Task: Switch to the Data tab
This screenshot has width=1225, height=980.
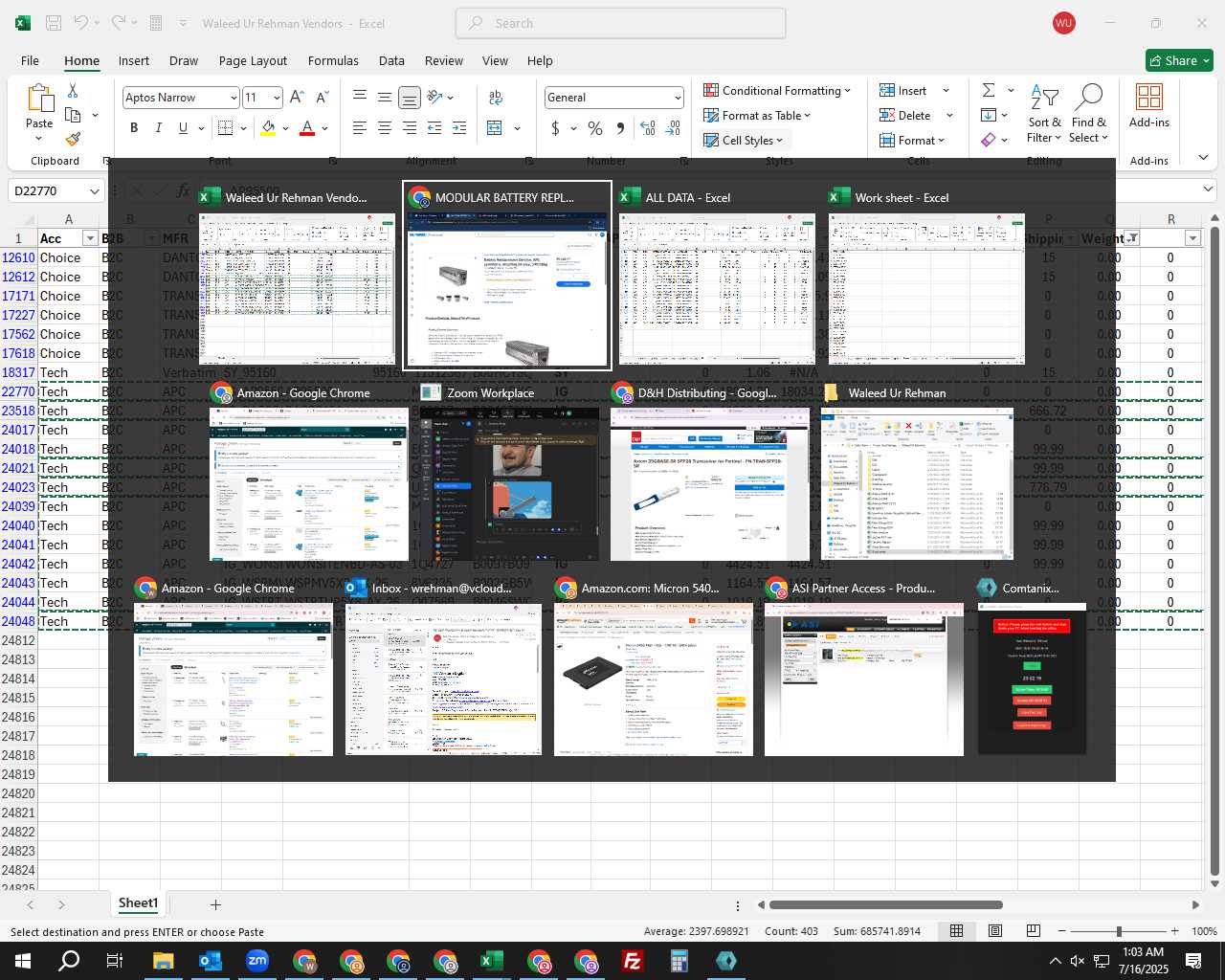Action: pos(391,60)
